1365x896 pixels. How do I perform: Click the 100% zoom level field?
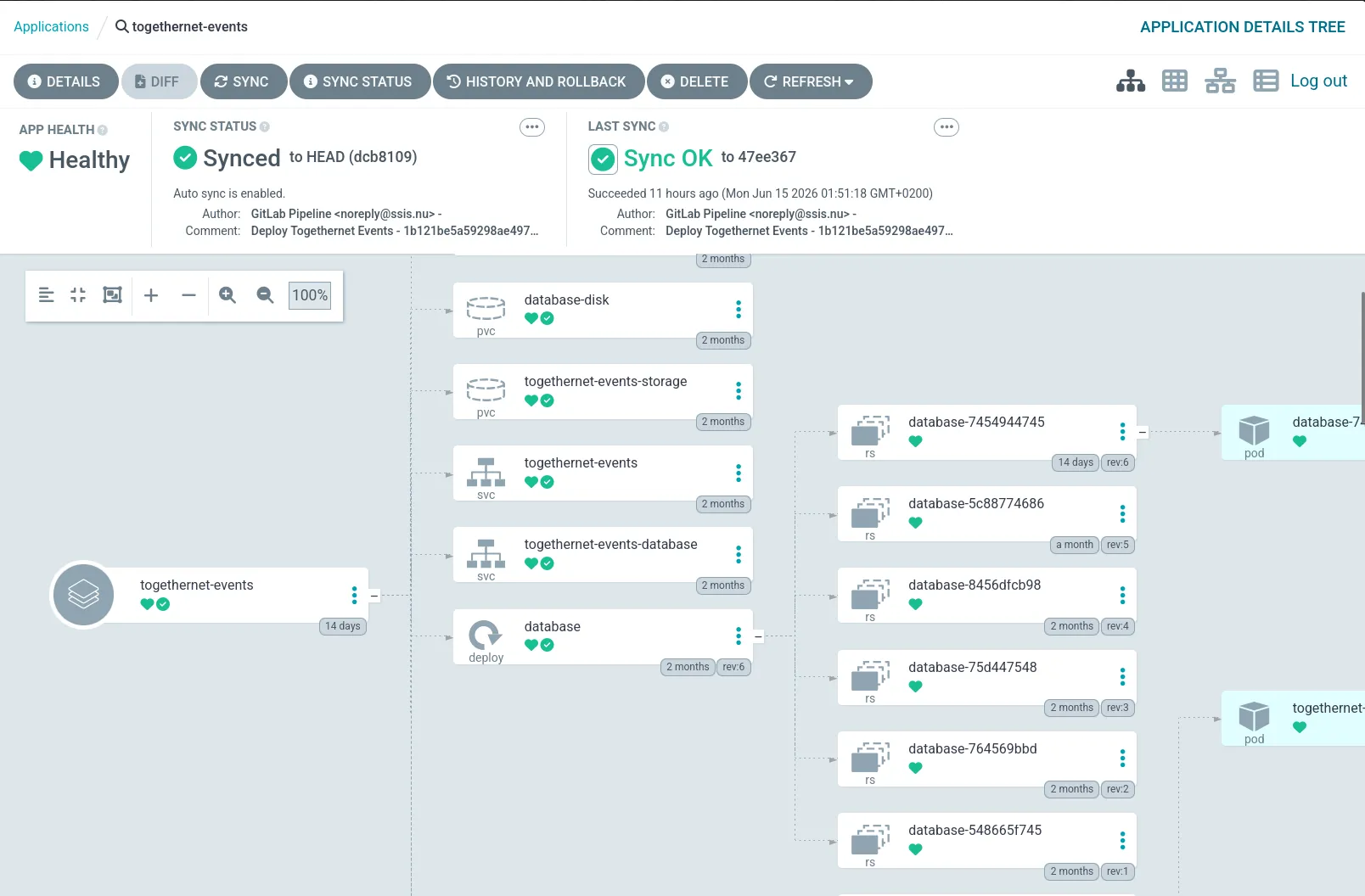pyautogui.click(x=310, y=295)
